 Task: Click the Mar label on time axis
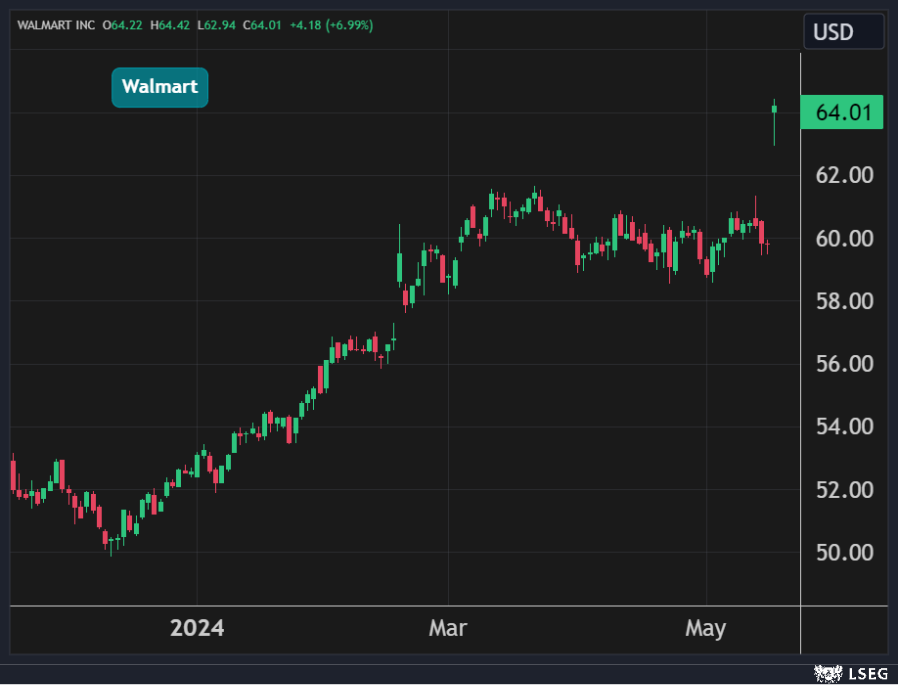pos(448,628)
